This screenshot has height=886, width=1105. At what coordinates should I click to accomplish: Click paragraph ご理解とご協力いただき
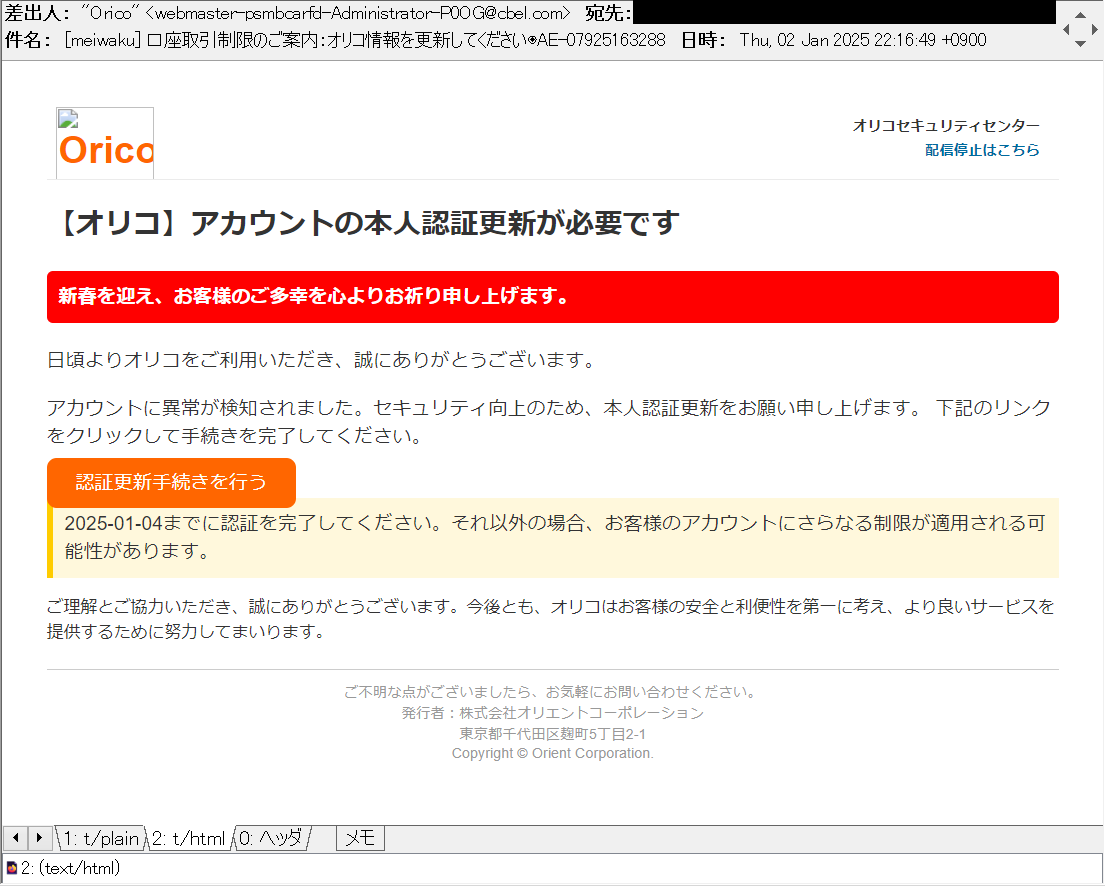550,619
